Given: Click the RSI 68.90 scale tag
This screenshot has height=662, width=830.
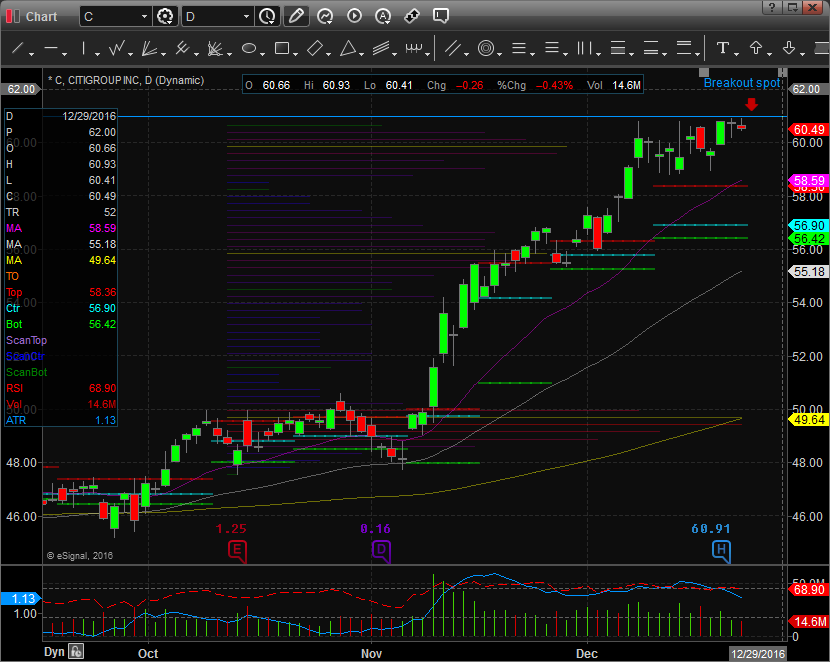Looking at the screenshot, I should (x=808, y=590).
